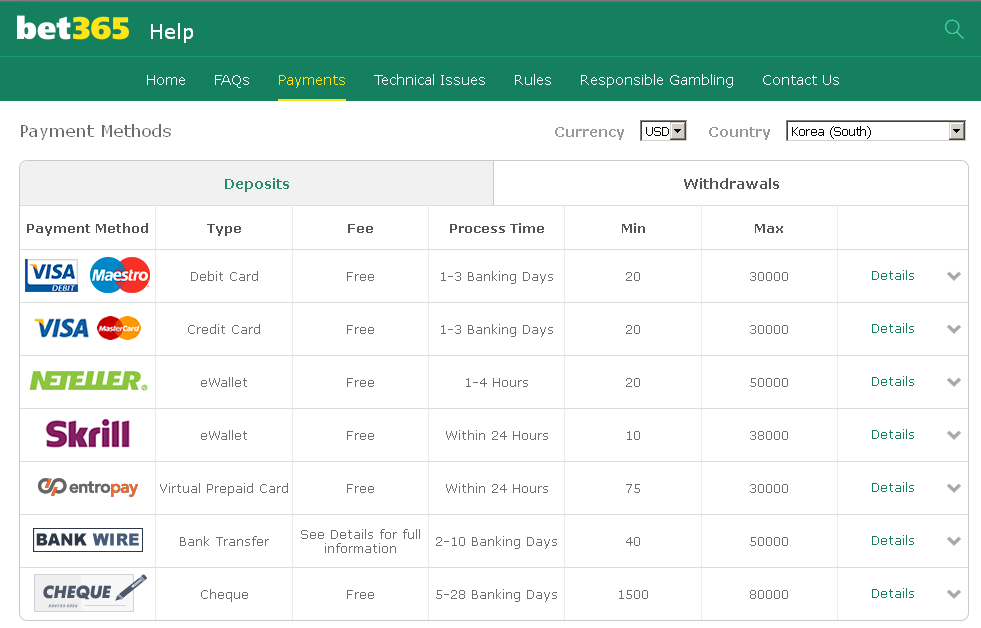Open the search magnifier icon
Viewport: 981px width, 628px height.
pos(953,29)
